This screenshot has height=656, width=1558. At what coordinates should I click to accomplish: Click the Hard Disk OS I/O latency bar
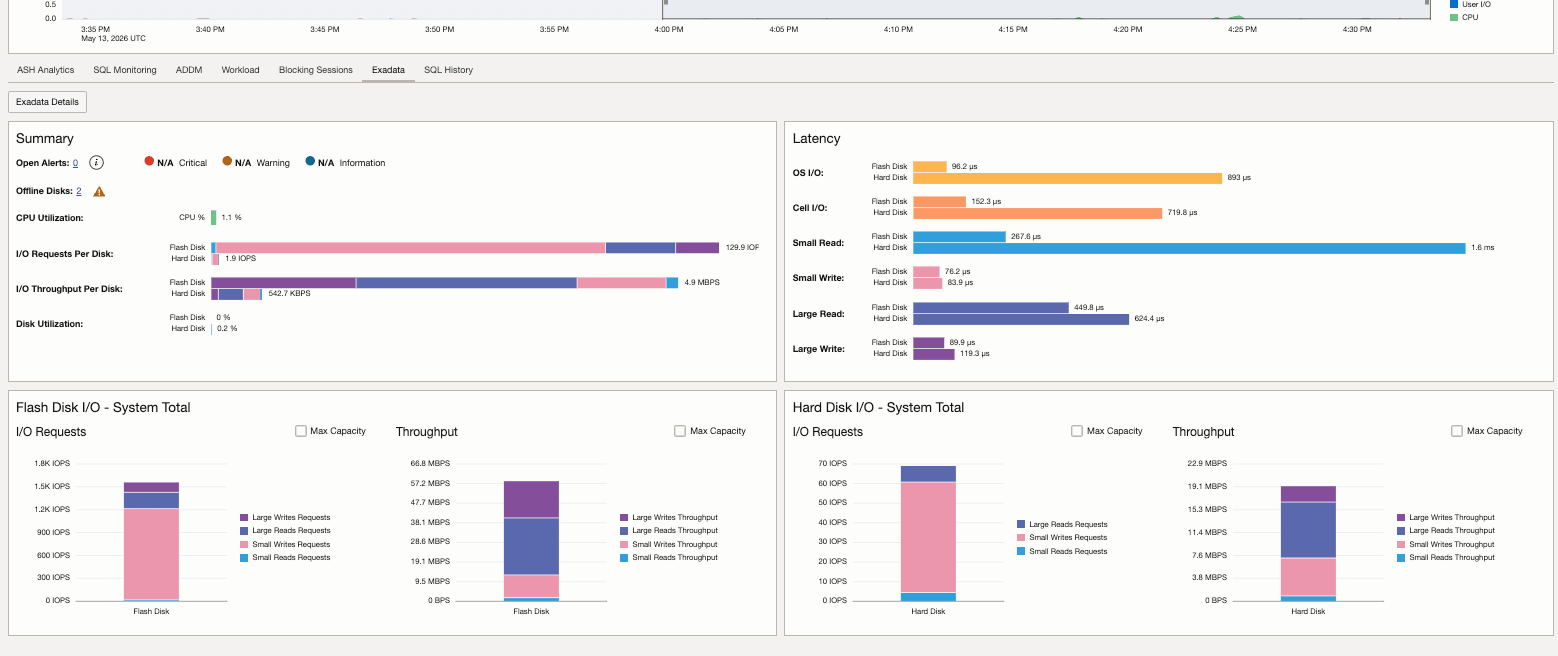click(1067, 178)
